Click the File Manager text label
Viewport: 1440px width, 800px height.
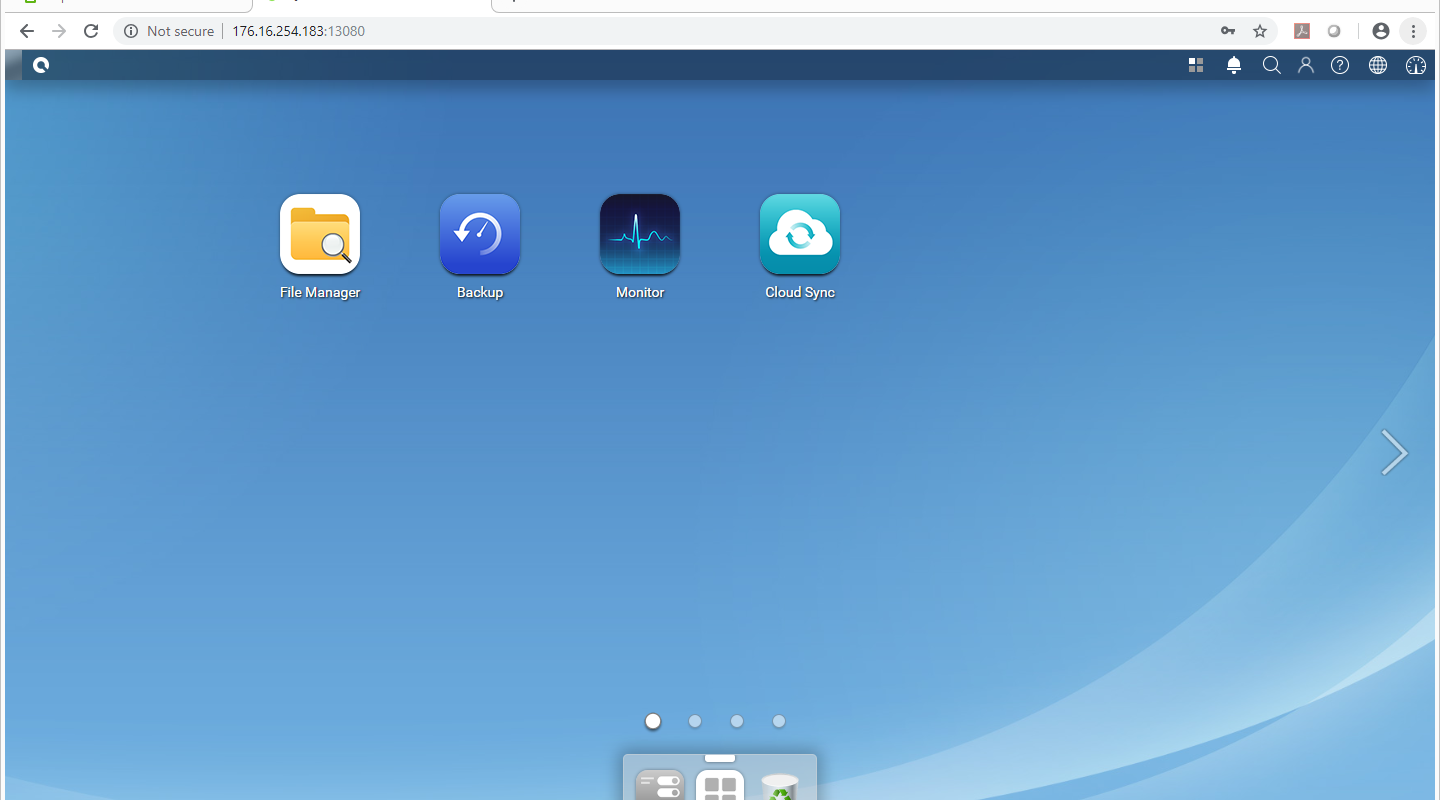(320, 293)
